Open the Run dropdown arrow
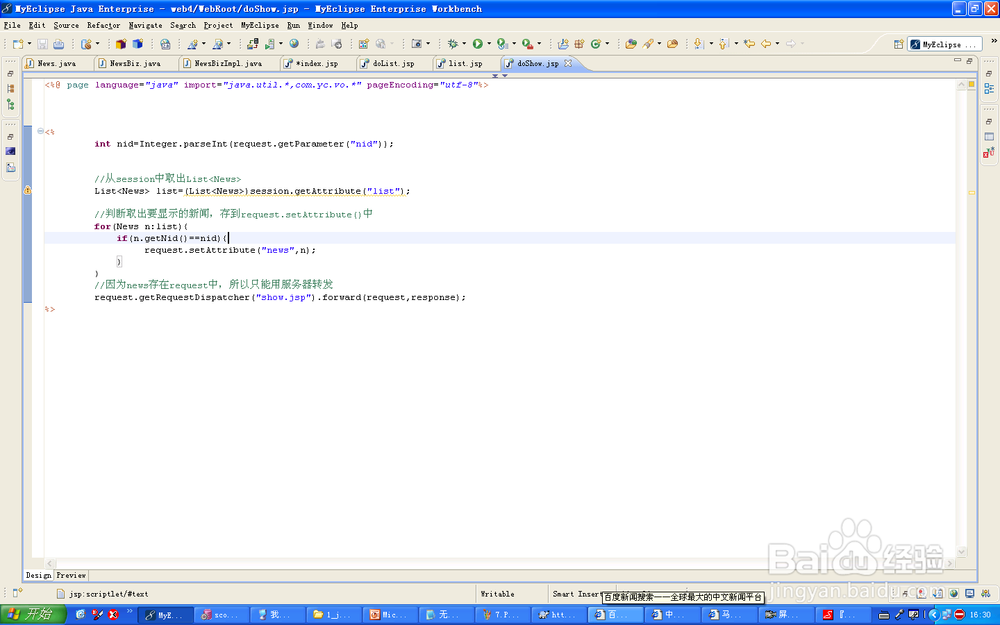Viewport: 1000px width, 625px height. (x=489, y=44)
